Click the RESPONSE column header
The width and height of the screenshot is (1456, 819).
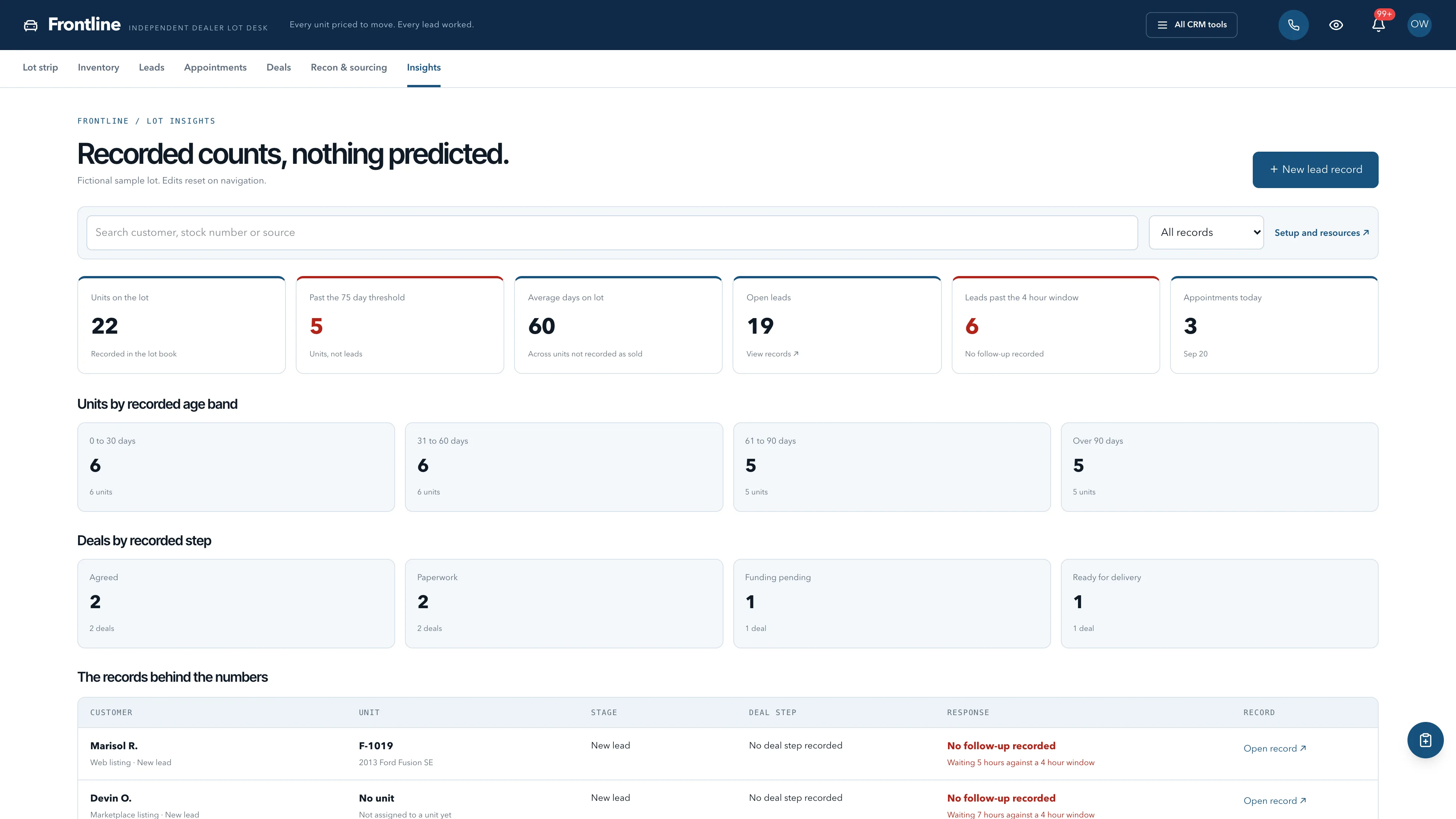tap(968, 713)
